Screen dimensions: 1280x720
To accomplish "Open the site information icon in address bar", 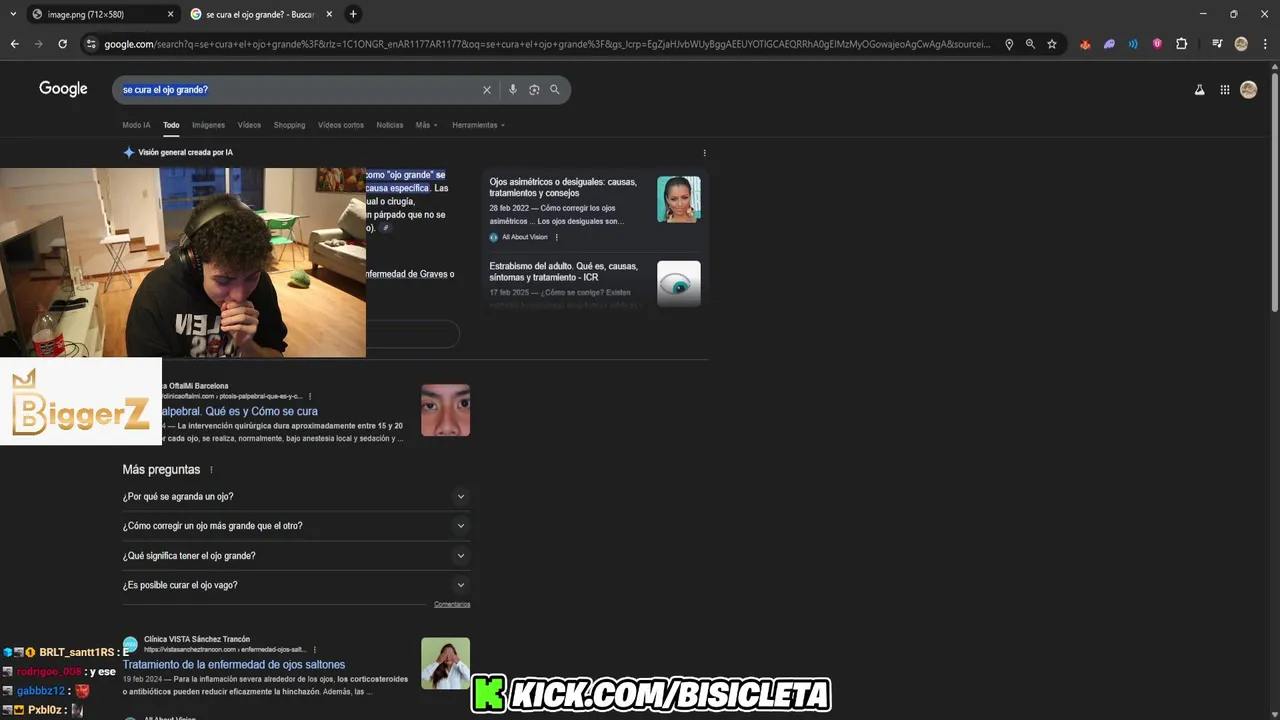I will point(91,44).
